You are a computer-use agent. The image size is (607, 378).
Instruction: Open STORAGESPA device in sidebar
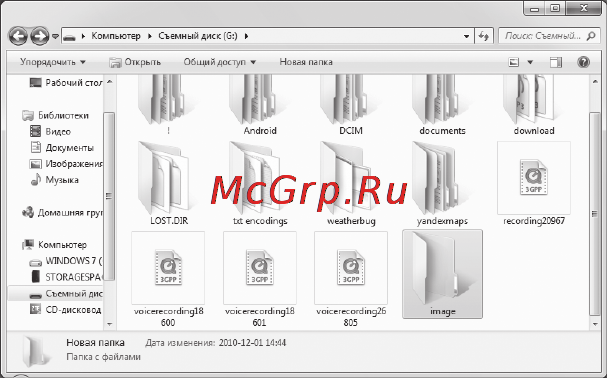(x=67, y=277)
